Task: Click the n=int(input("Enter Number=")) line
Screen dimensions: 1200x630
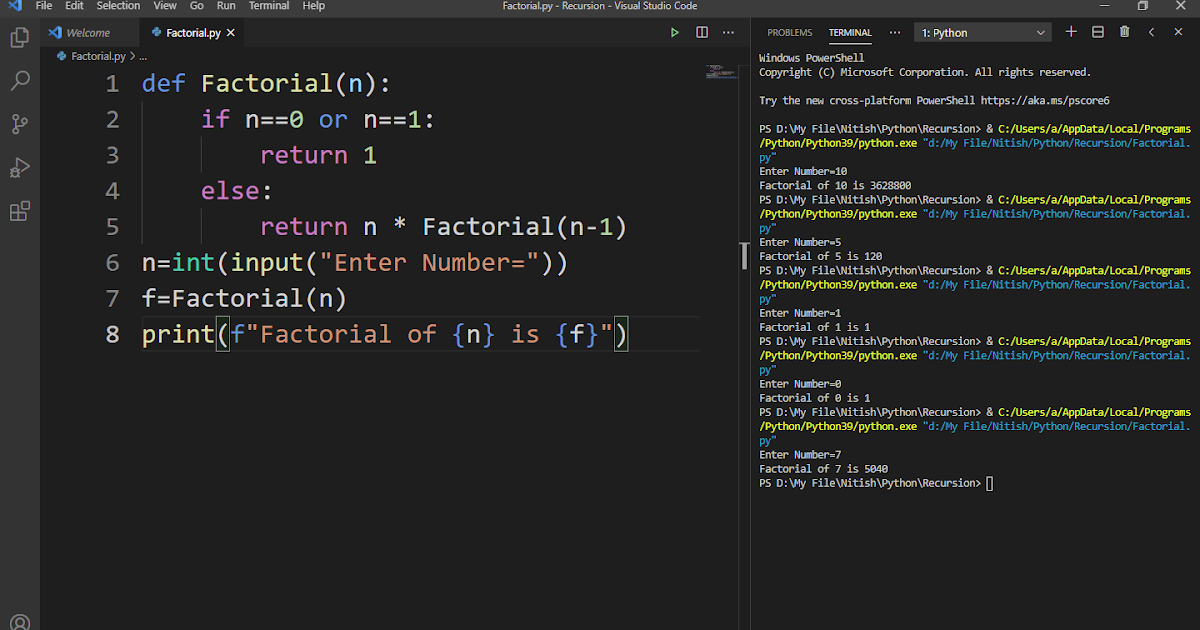Action: 356,262
